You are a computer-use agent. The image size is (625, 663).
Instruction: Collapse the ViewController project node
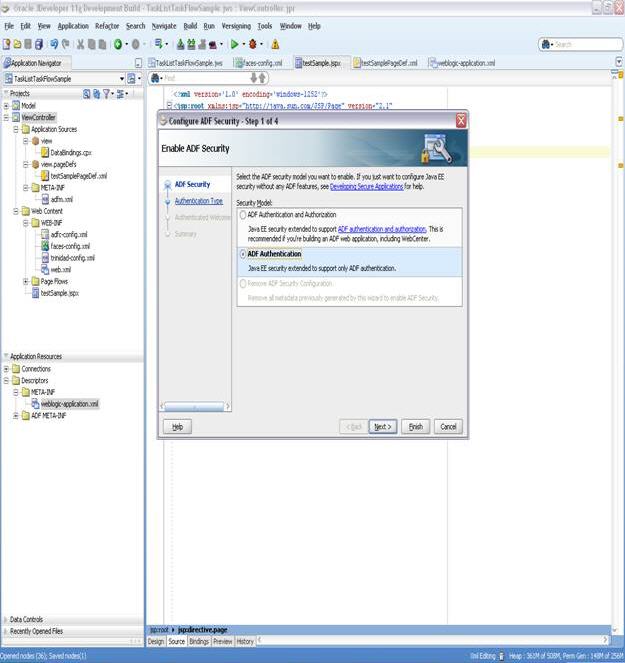tap(6, 118)
